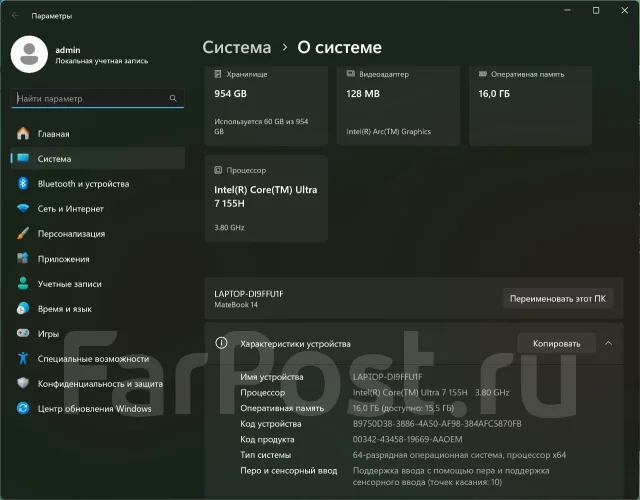
Task: Click the Bluetooth icon in sidebar
Action: click(x=23, y=183)
